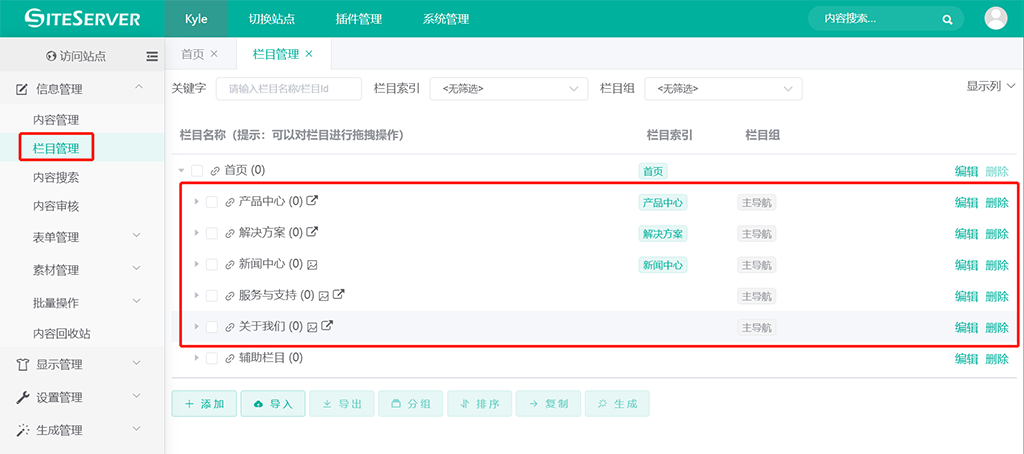Open the 栏目组 filter dropdown
The image size is (1024, 454).
pyautogui.click(x=723, y=89)
